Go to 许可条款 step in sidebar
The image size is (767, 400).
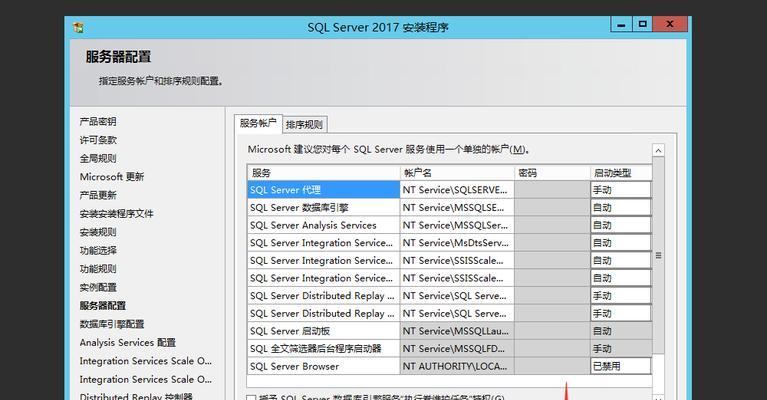(98, 140)
